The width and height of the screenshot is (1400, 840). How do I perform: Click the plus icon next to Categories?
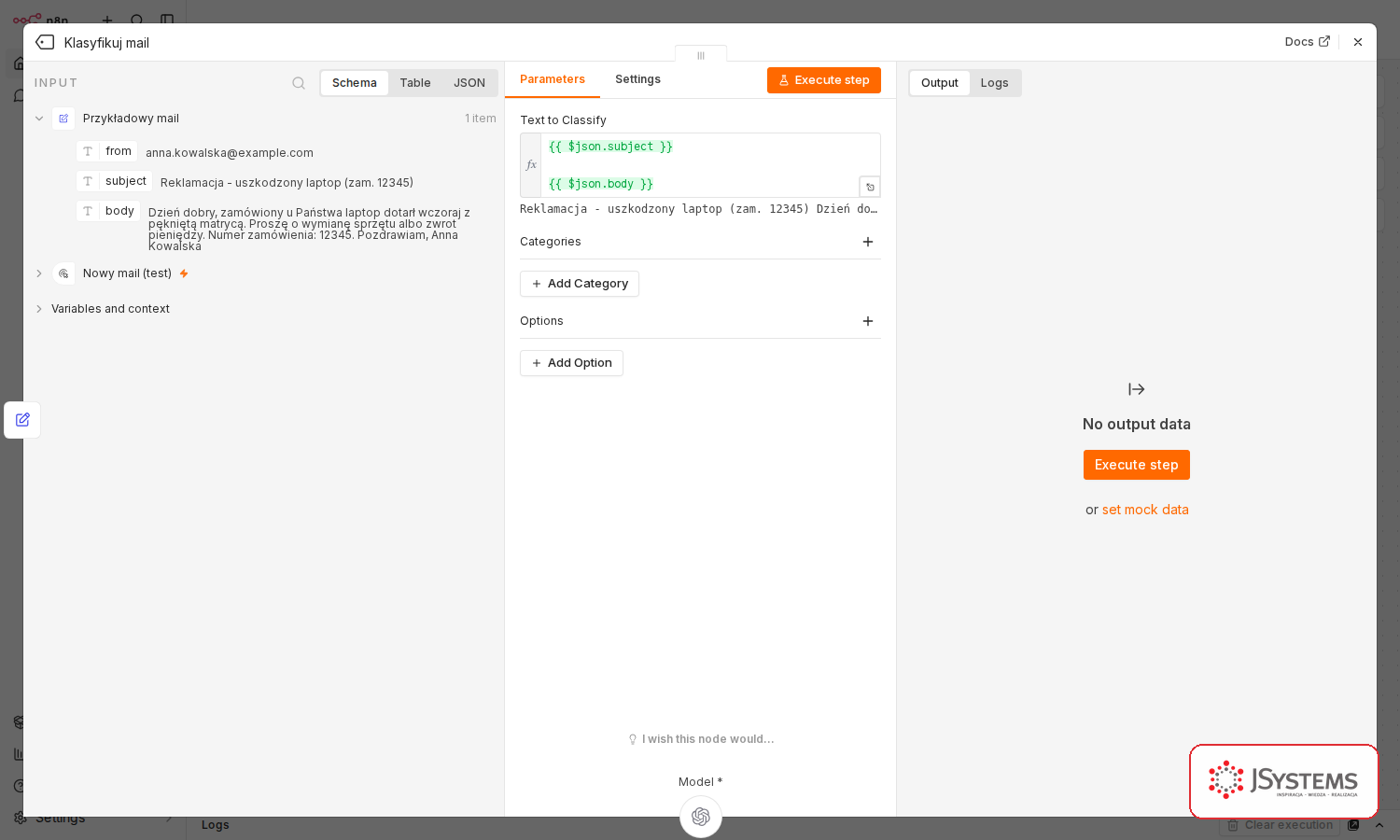click(x=868, y=242)
